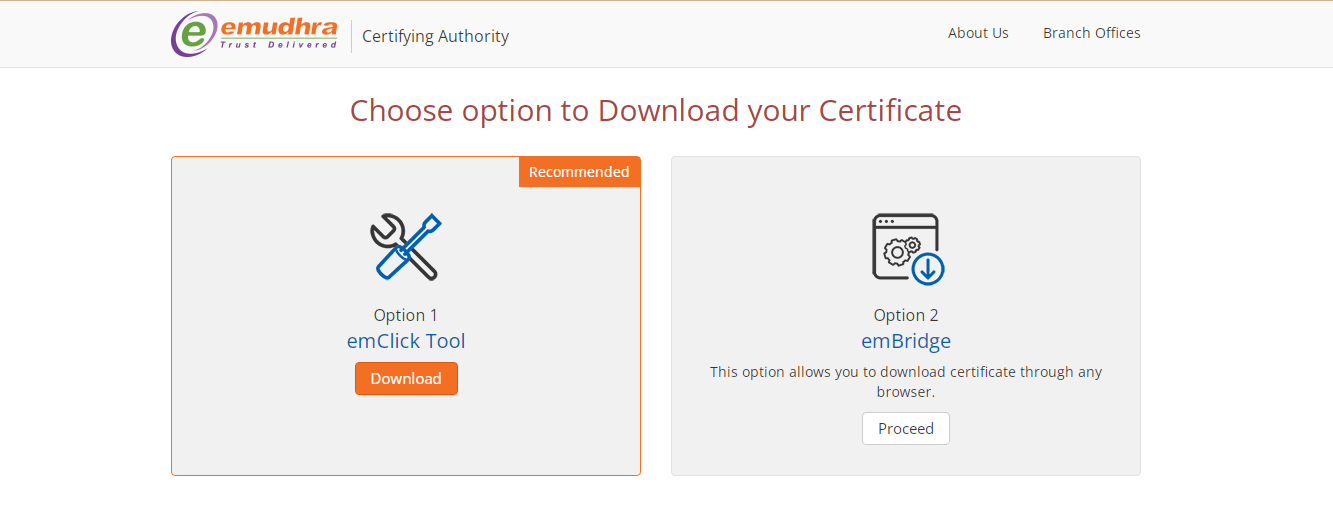This screenshot has width=1333, height=507.
Task: Click the Certifying Authority label
Action: coord(435,36)
